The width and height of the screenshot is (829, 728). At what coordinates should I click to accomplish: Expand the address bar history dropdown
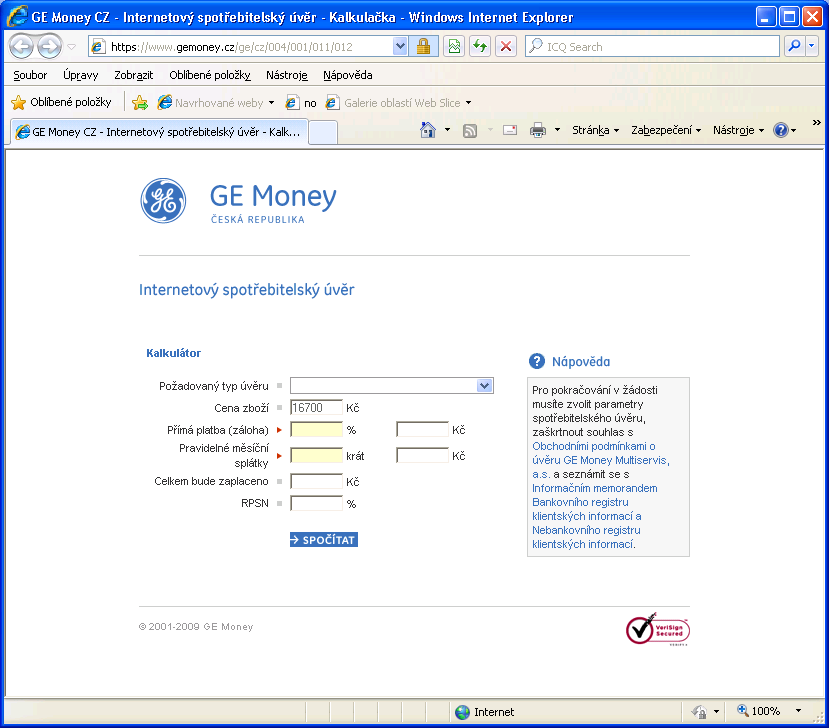[400, 47]
